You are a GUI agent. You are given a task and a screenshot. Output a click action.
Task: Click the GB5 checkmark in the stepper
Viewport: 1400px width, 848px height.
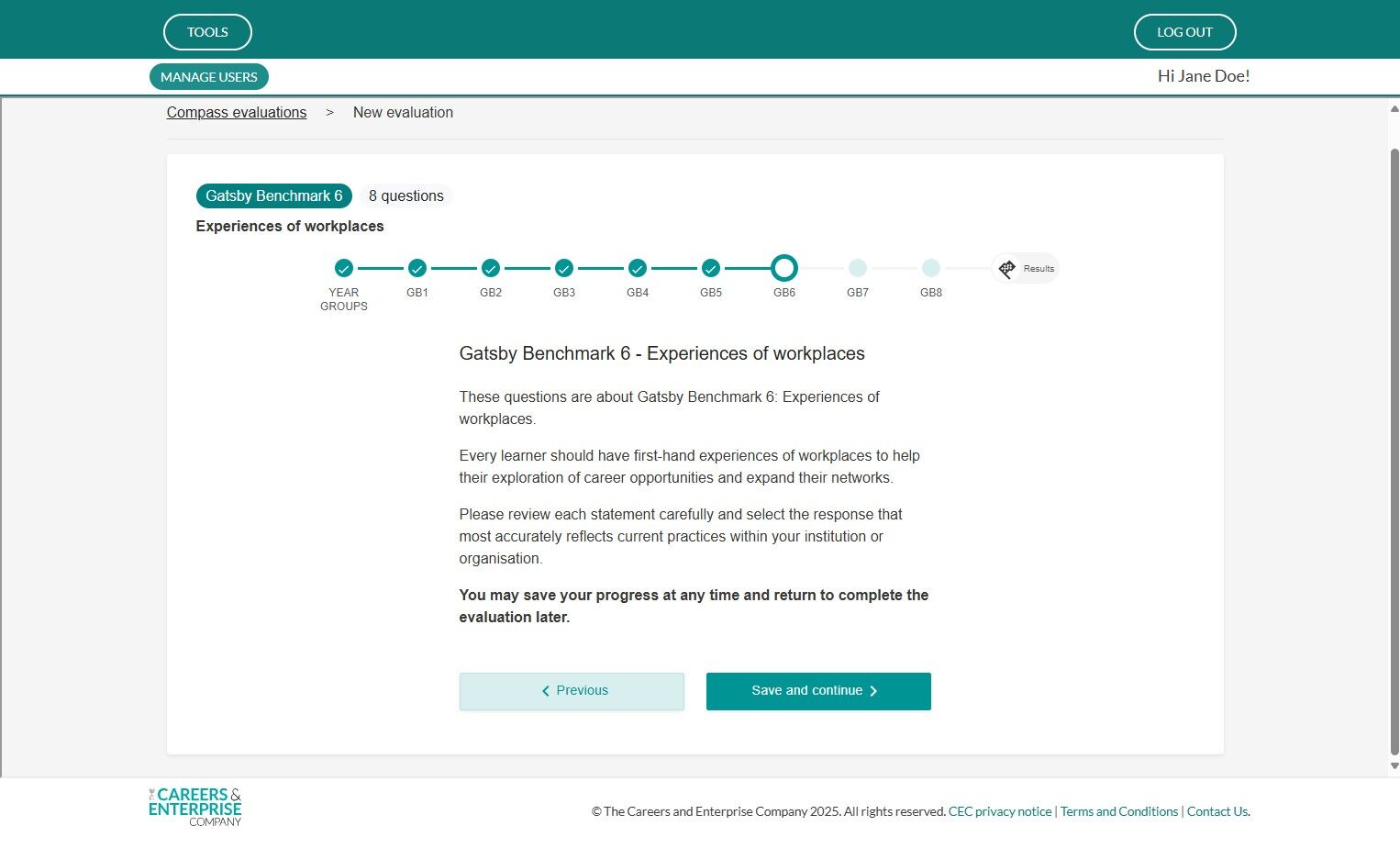[711, 268]
